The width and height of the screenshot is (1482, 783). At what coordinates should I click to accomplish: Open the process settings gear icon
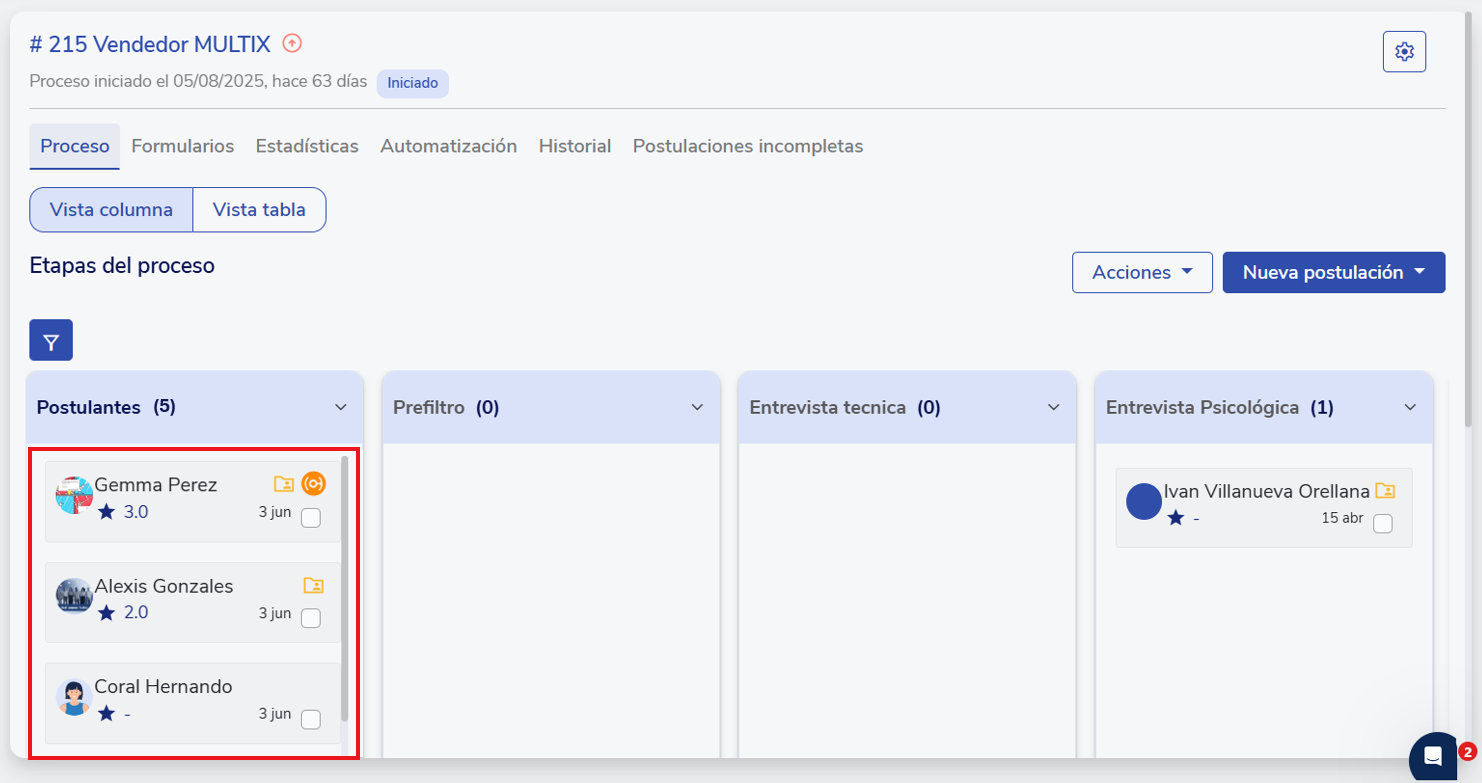1404,51
